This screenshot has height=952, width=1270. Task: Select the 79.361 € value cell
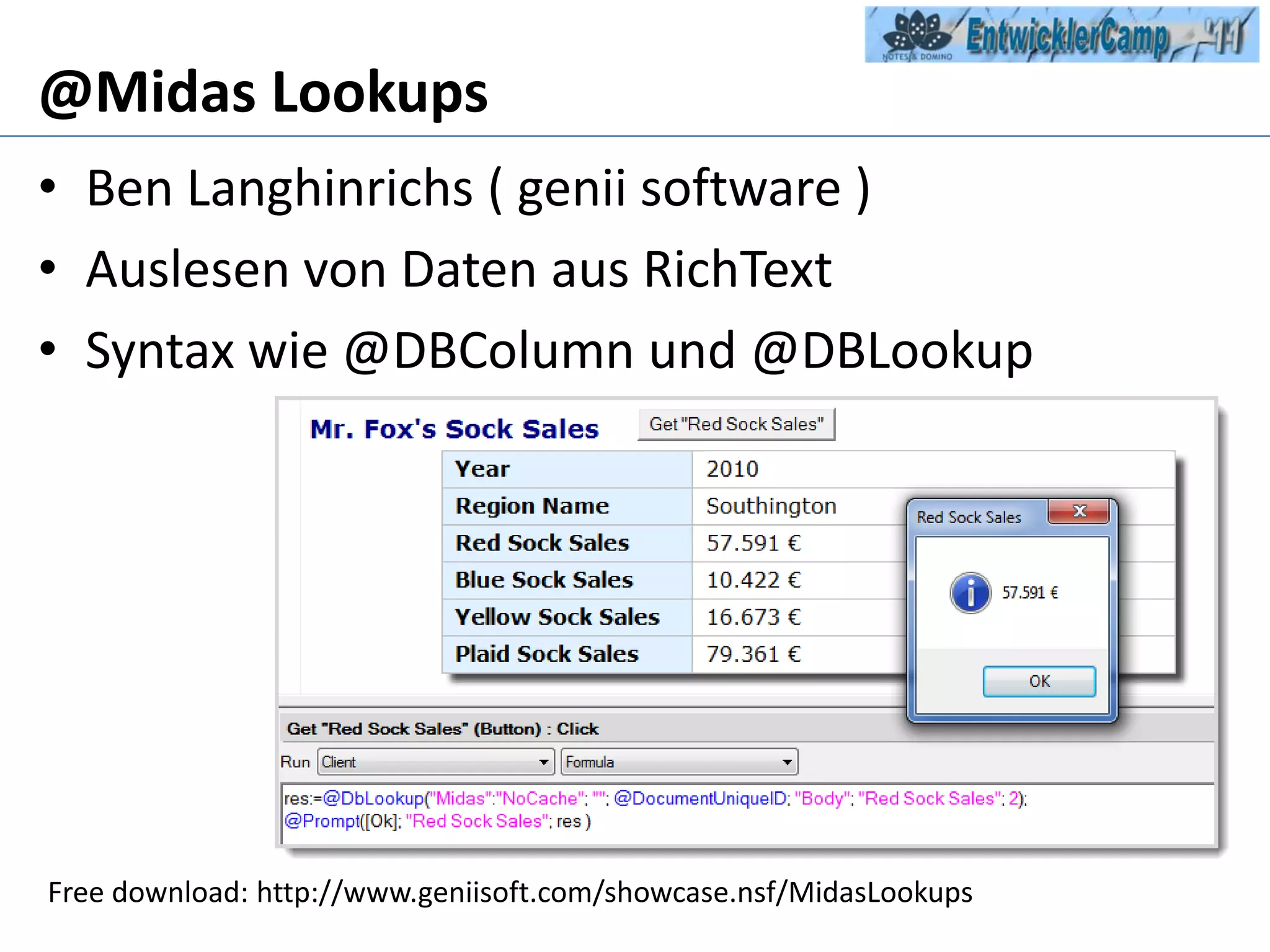(x=799, y=654)
